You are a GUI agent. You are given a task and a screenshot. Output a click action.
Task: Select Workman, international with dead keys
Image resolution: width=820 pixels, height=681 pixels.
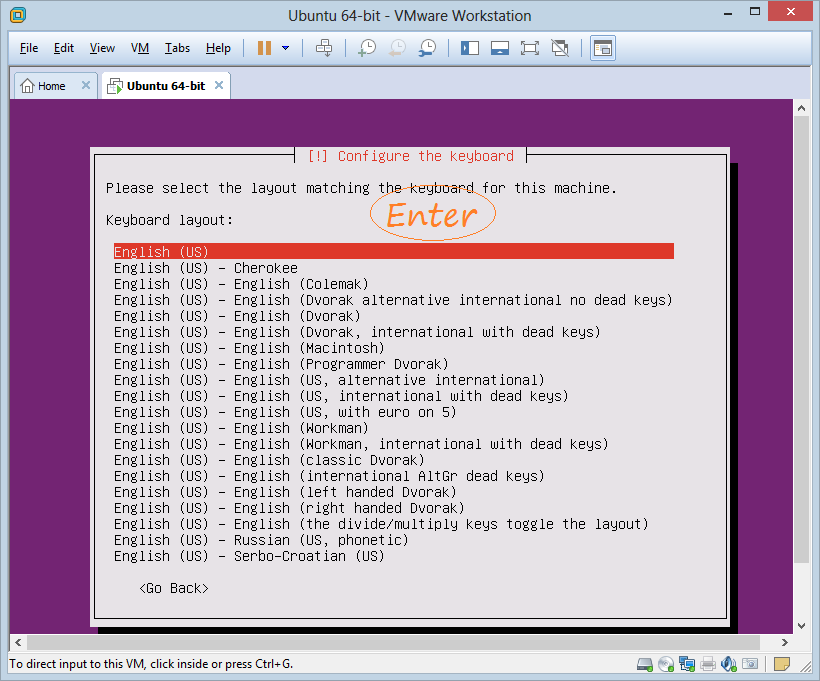[x=361, y=444]
